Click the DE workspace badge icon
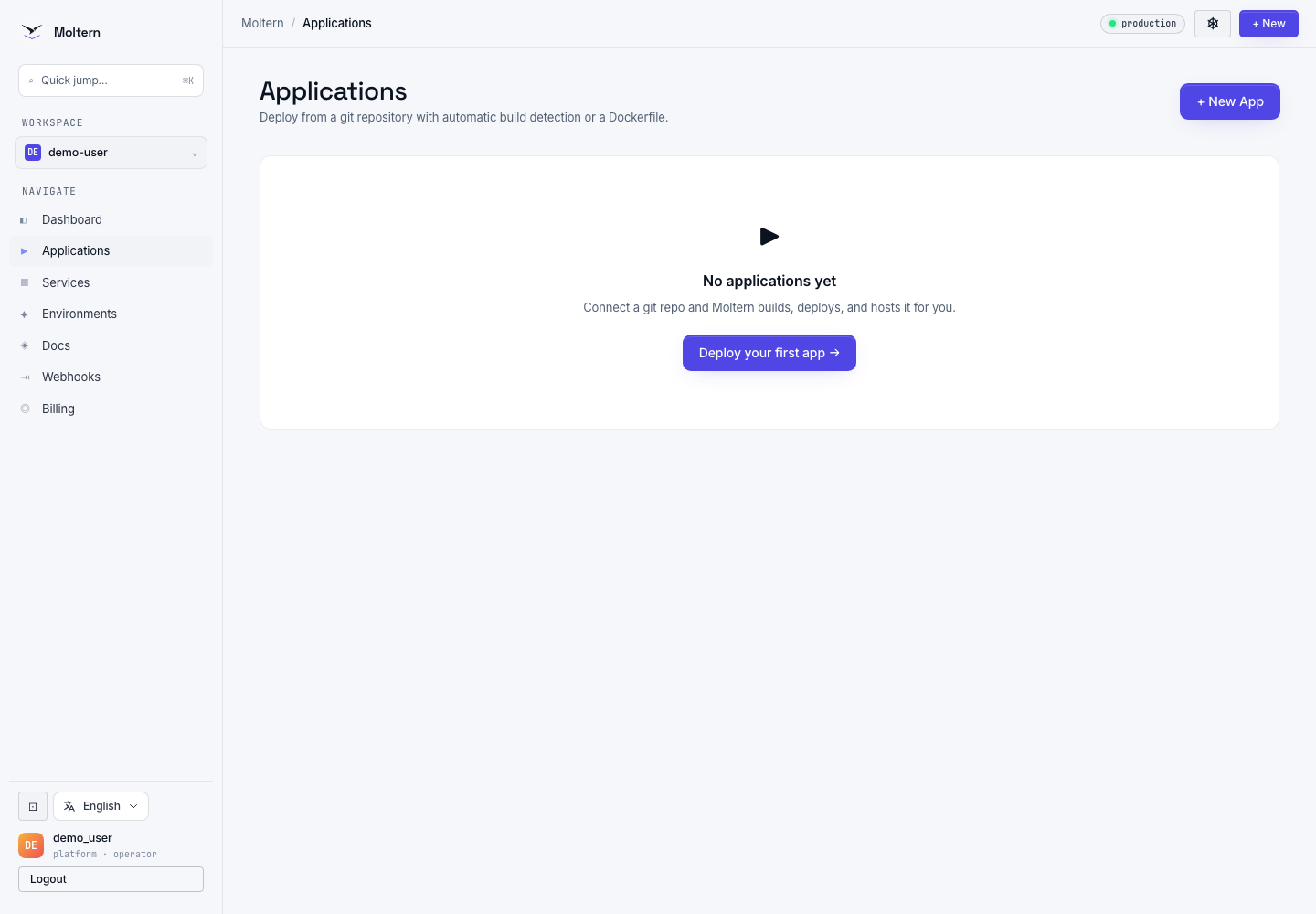 click(x=33, y=153)
